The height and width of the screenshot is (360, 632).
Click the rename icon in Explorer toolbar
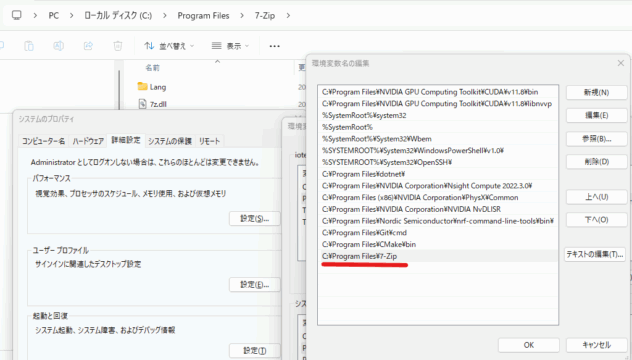pos(58,46)
